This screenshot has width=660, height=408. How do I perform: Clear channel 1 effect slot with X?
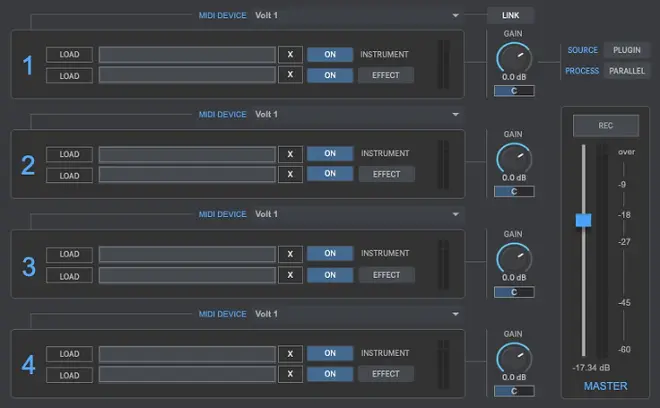[290, 75]
